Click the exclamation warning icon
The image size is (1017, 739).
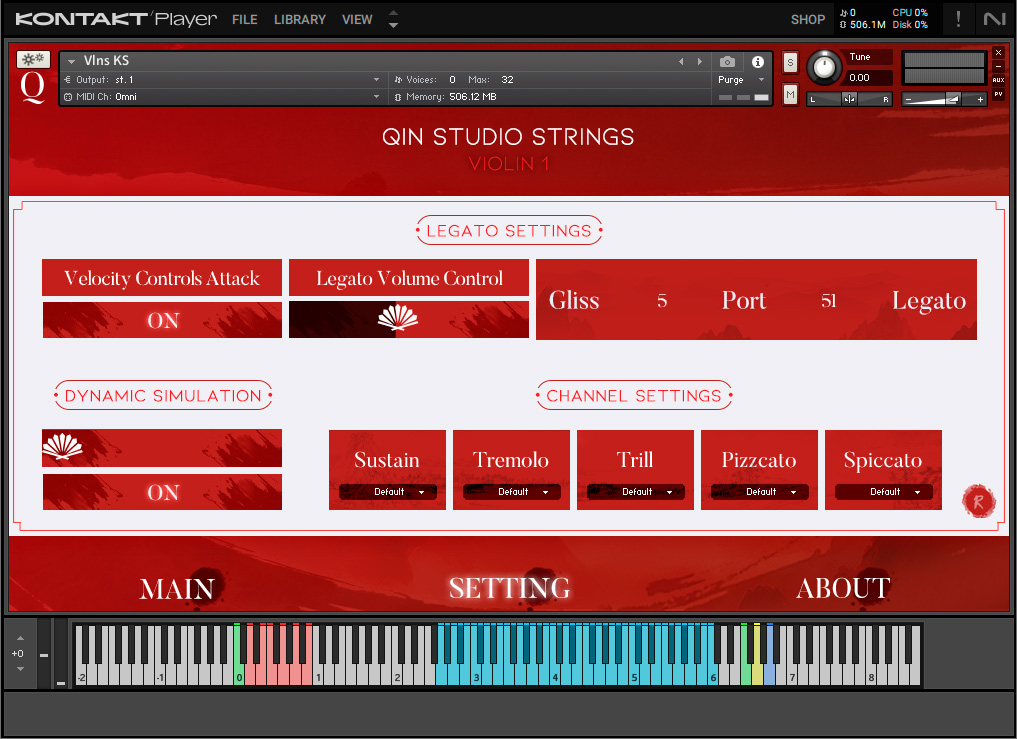coord(958,19)
